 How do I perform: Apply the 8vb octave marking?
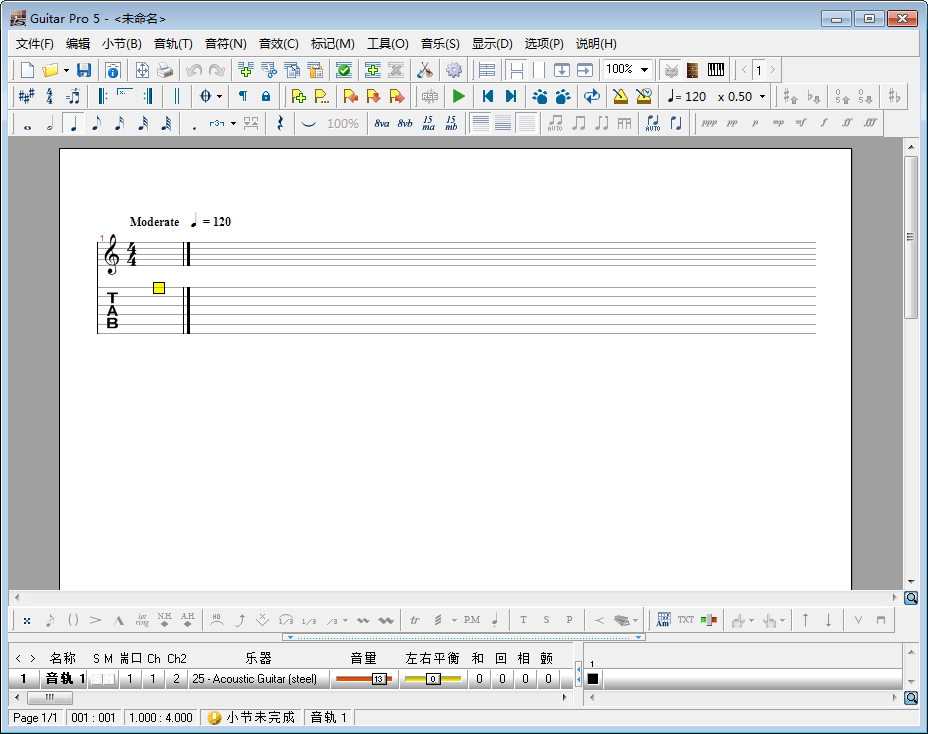(x=405, y=123)
